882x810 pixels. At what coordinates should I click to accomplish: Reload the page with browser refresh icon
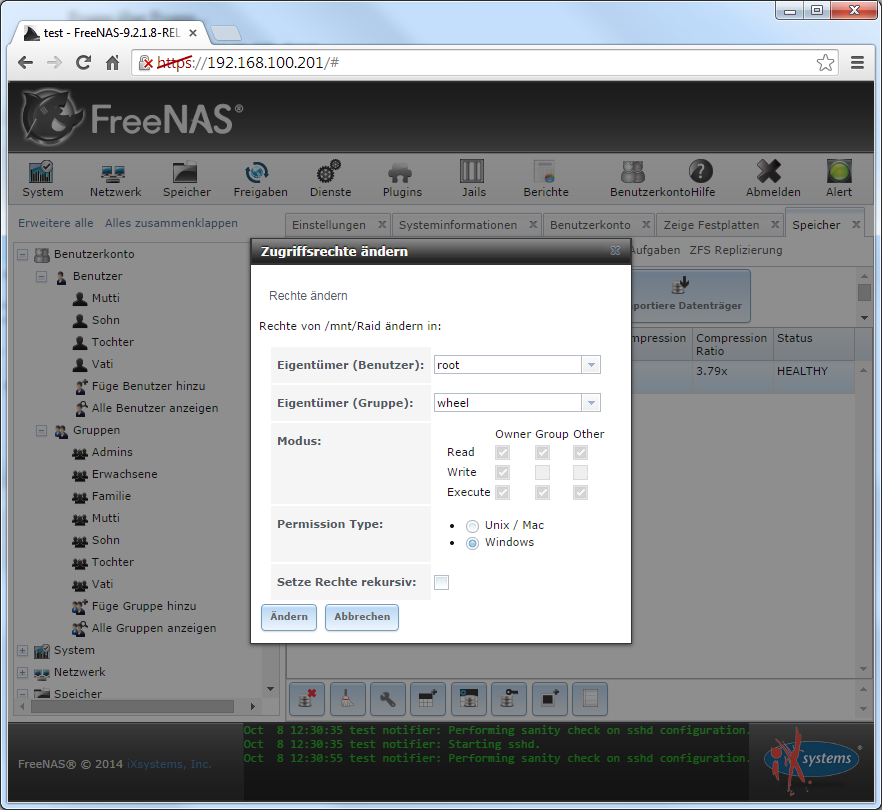pyautogui.click(x=83, y=62)
